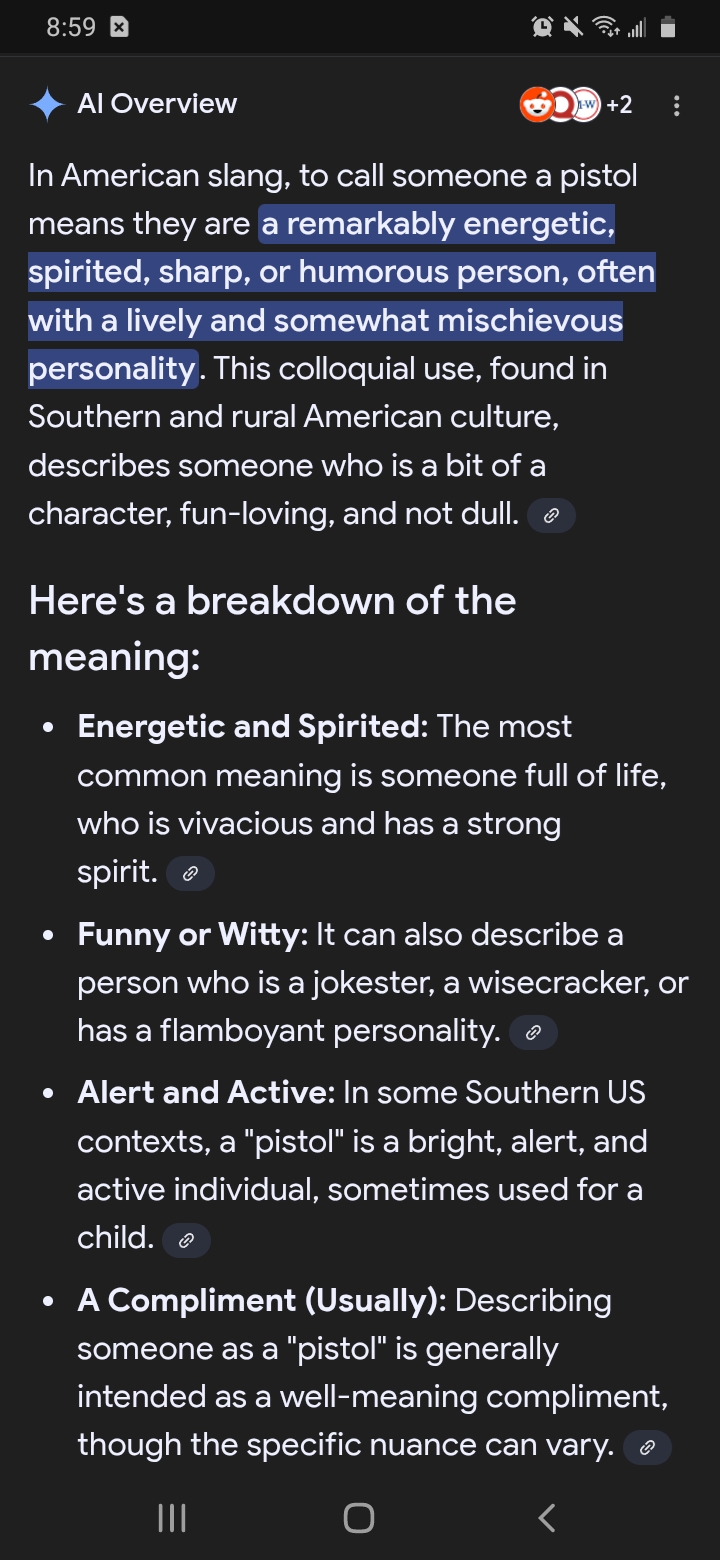Viewport: 720px width, 1560px height.
Task: Tap the J-W source icon
Action: point(587,105)
